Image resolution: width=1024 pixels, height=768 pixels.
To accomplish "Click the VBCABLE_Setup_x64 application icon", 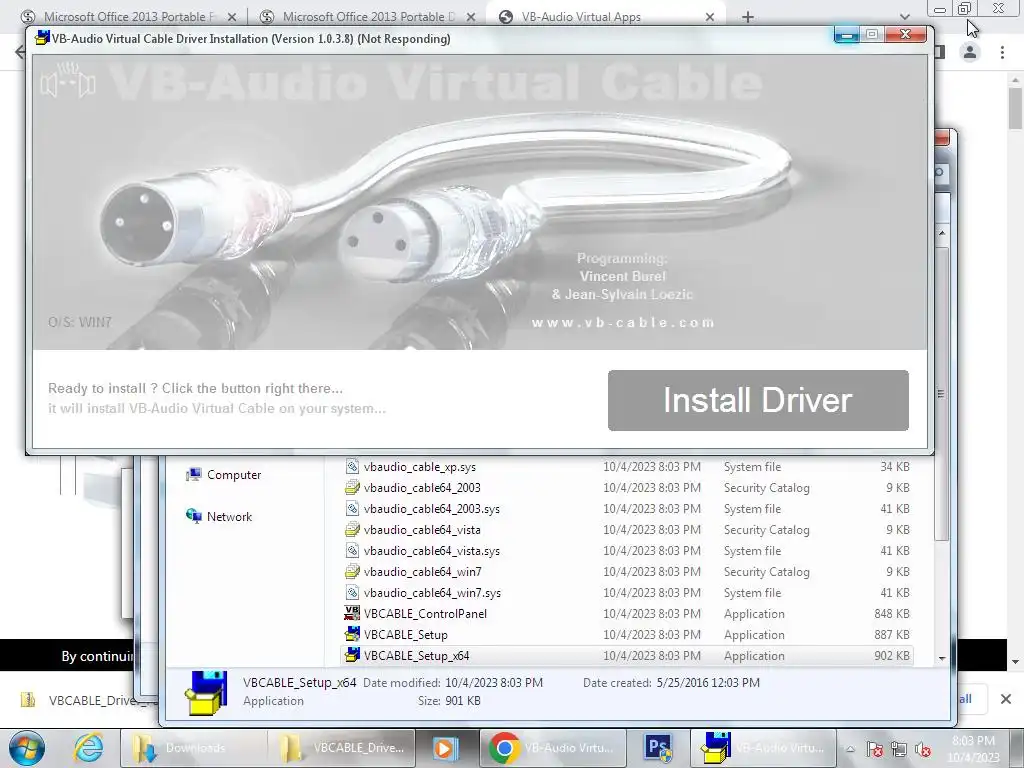I will point(352,655).
